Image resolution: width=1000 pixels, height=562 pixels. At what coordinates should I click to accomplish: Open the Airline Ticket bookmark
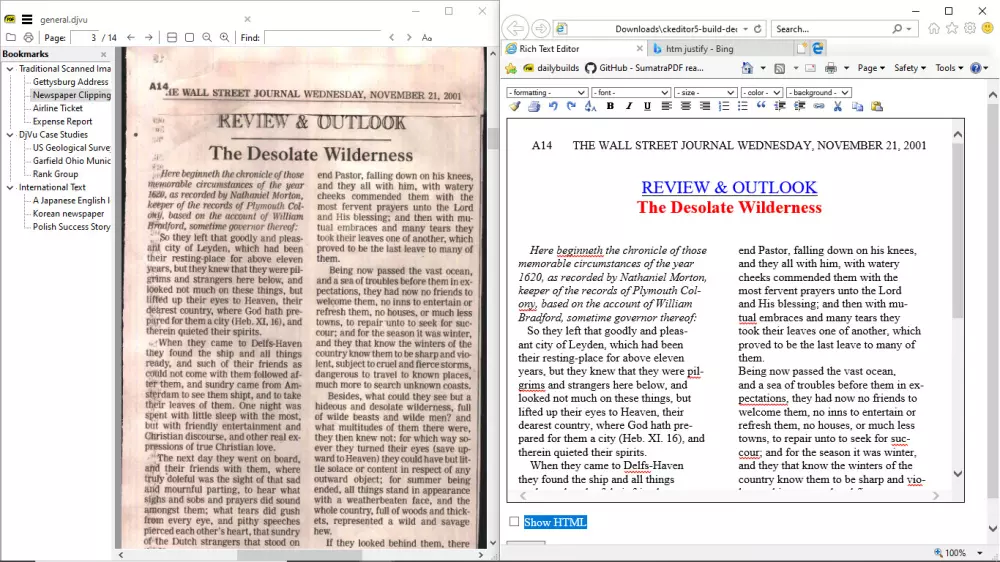pos(57,108)
